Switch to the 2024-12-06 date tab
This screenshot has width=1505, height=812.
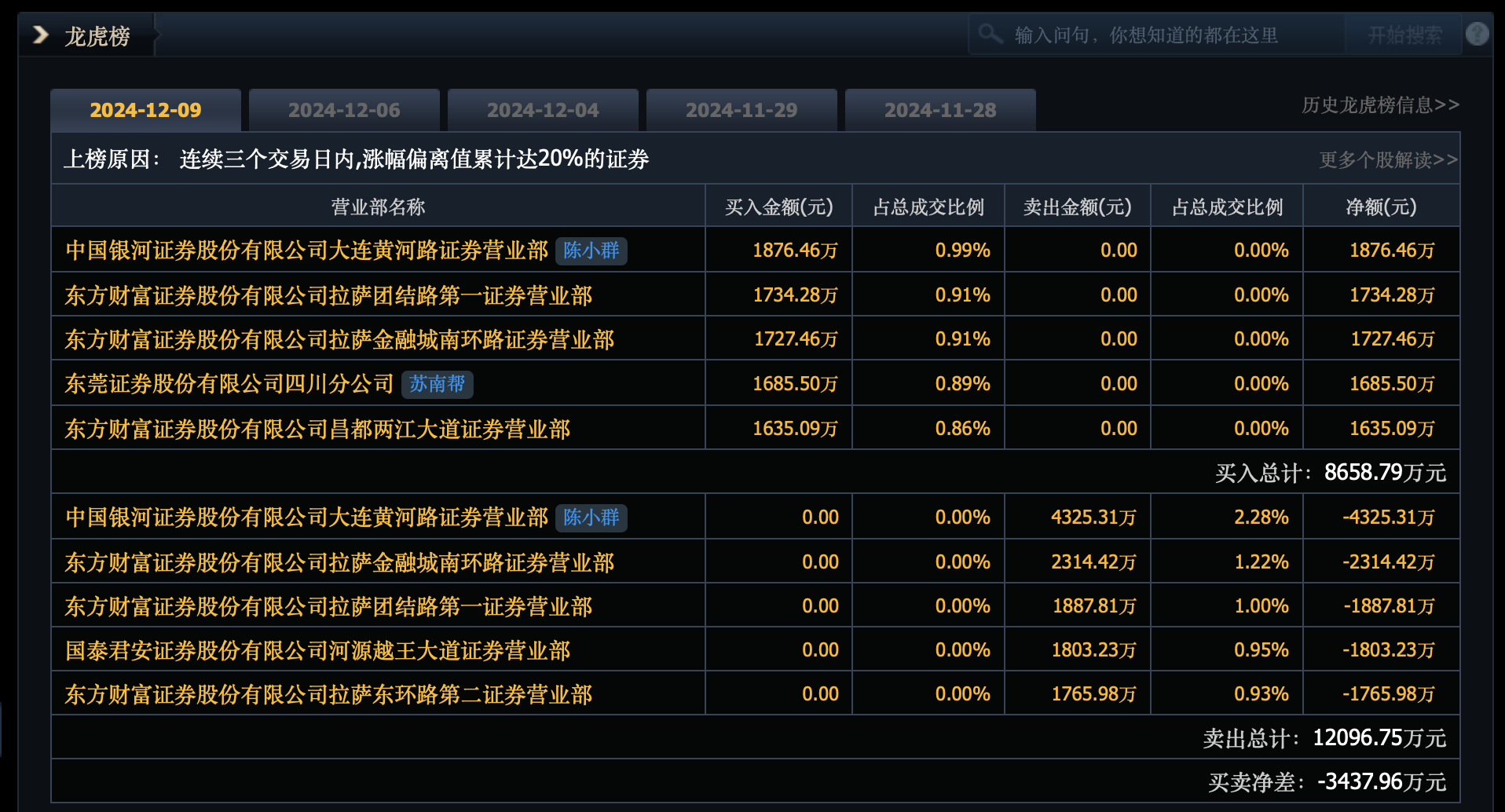pos(344,110)
